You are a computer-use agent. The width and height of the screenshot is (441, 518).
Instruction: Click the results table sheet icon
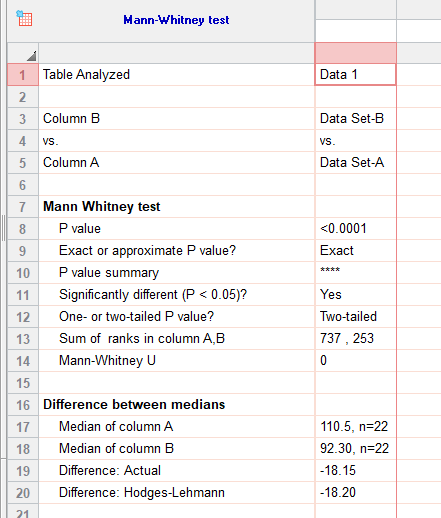24,18
